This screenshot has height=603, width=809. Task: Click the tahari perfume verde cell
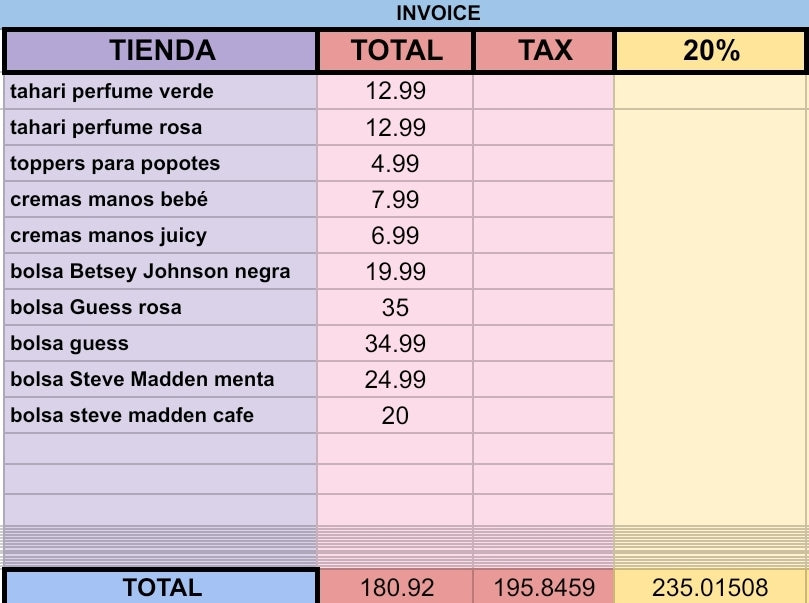(x=160, y=92)
